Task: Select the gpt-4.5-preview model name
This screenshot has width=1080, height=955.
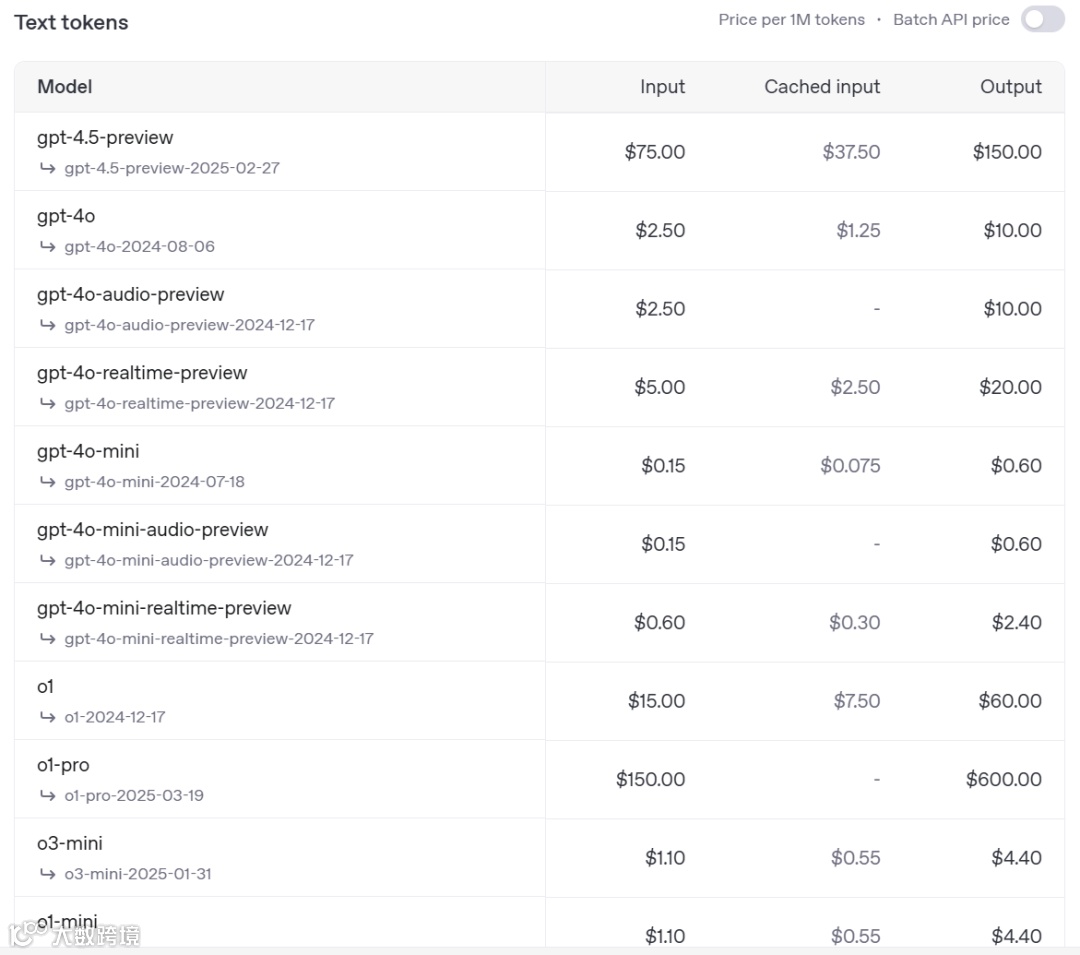Action: 105,138
